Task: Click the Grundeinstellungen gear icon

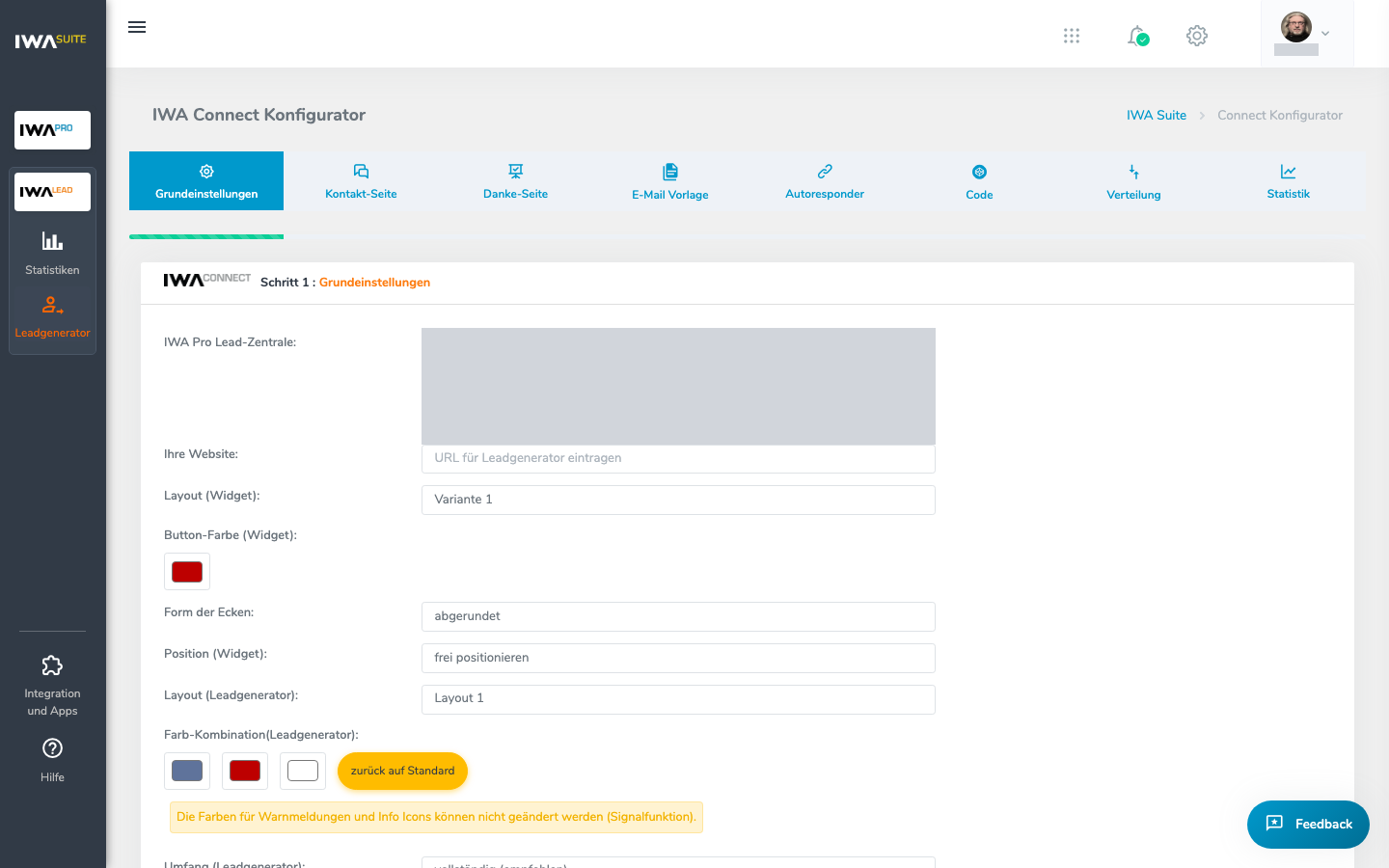Action: pyautogui.click(x=206, y=172)
